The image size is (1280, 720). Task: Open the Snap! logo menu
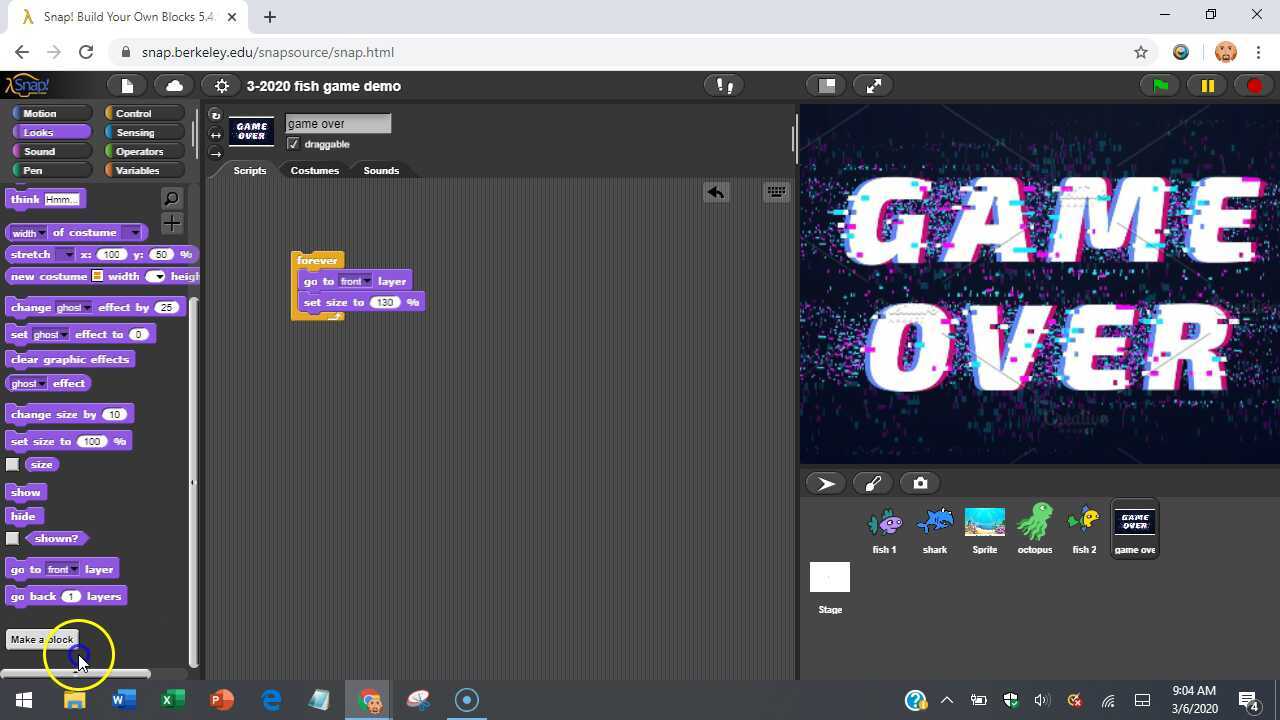pos(27,86)
